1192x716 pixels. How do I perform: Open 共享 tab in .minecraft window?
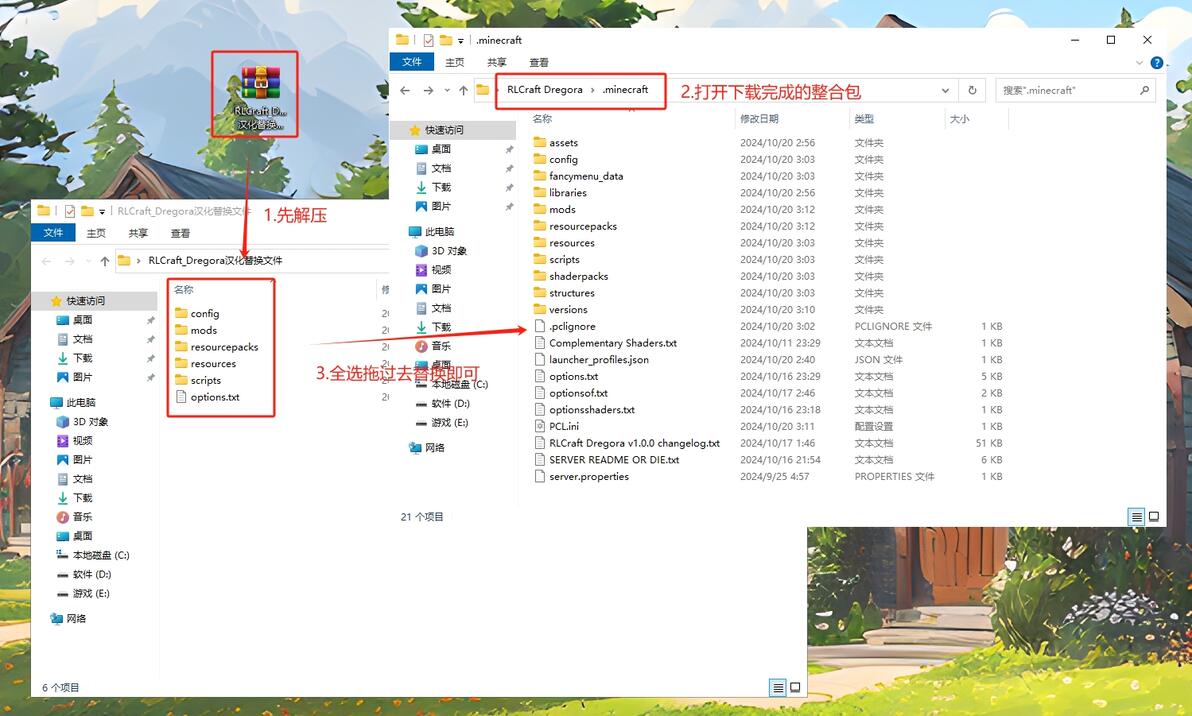(x=496, y=62)
